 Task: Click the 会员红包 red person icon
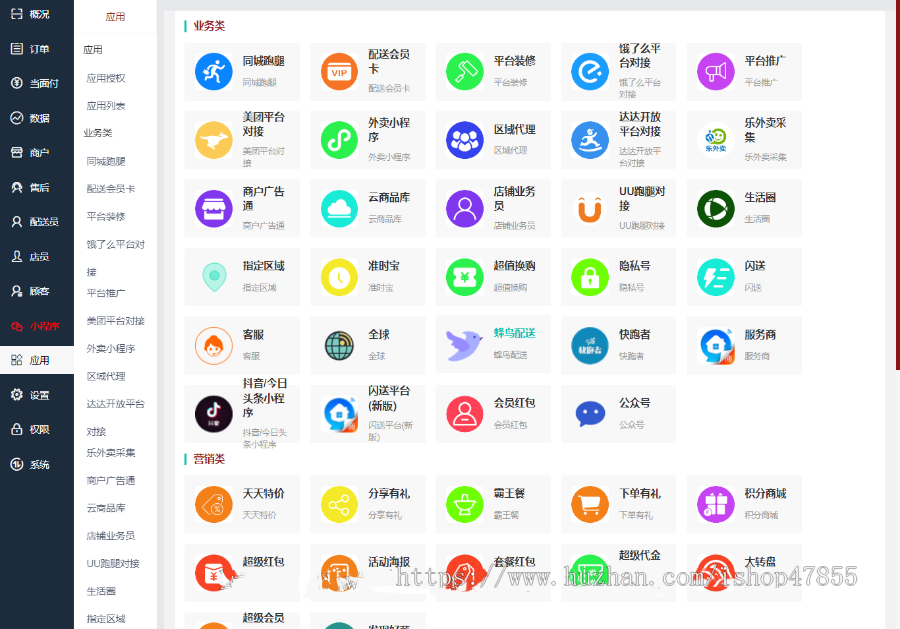coord(464,414)
